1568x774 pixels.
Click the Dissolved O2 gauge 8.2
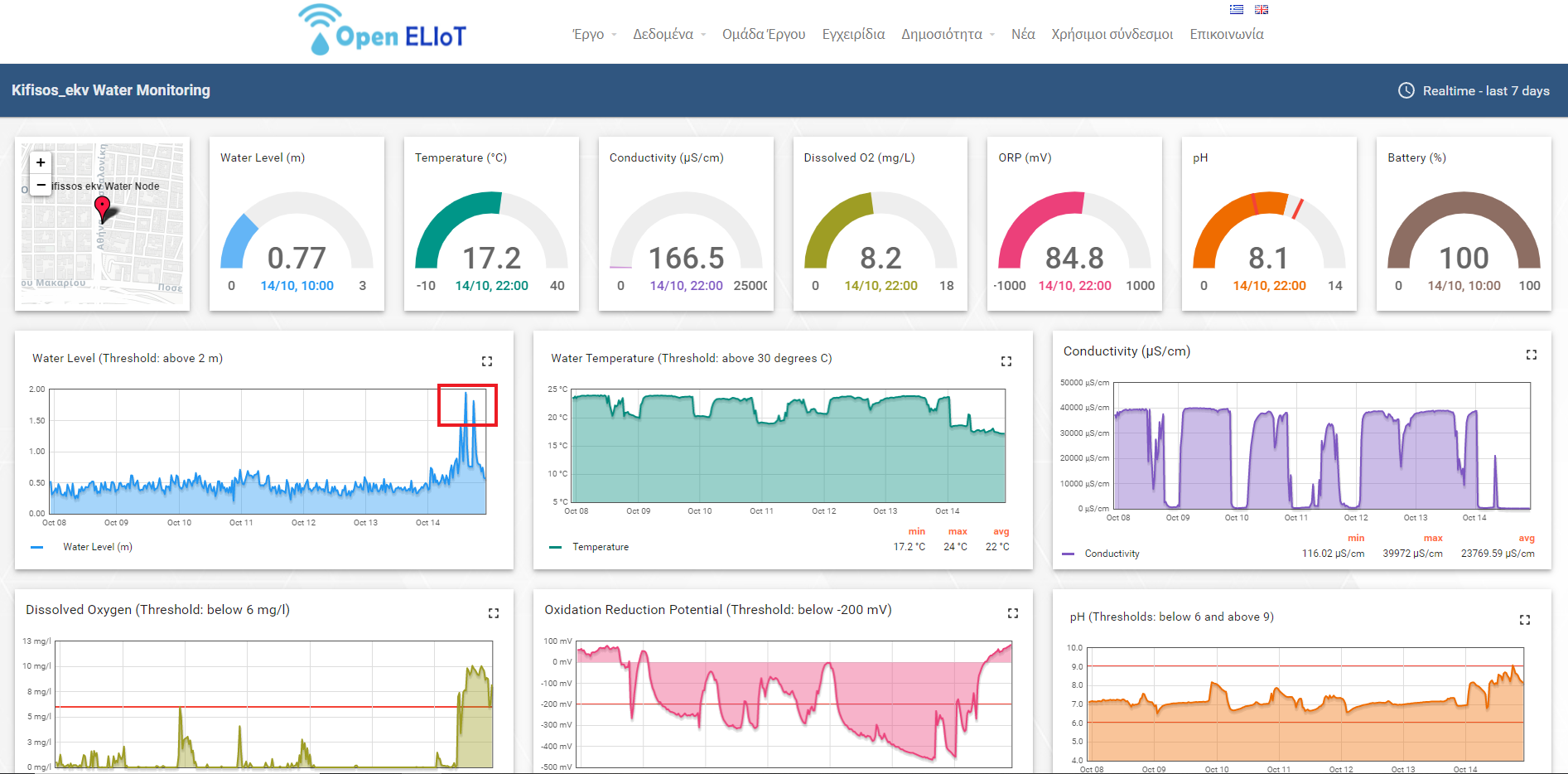(880, 232)
